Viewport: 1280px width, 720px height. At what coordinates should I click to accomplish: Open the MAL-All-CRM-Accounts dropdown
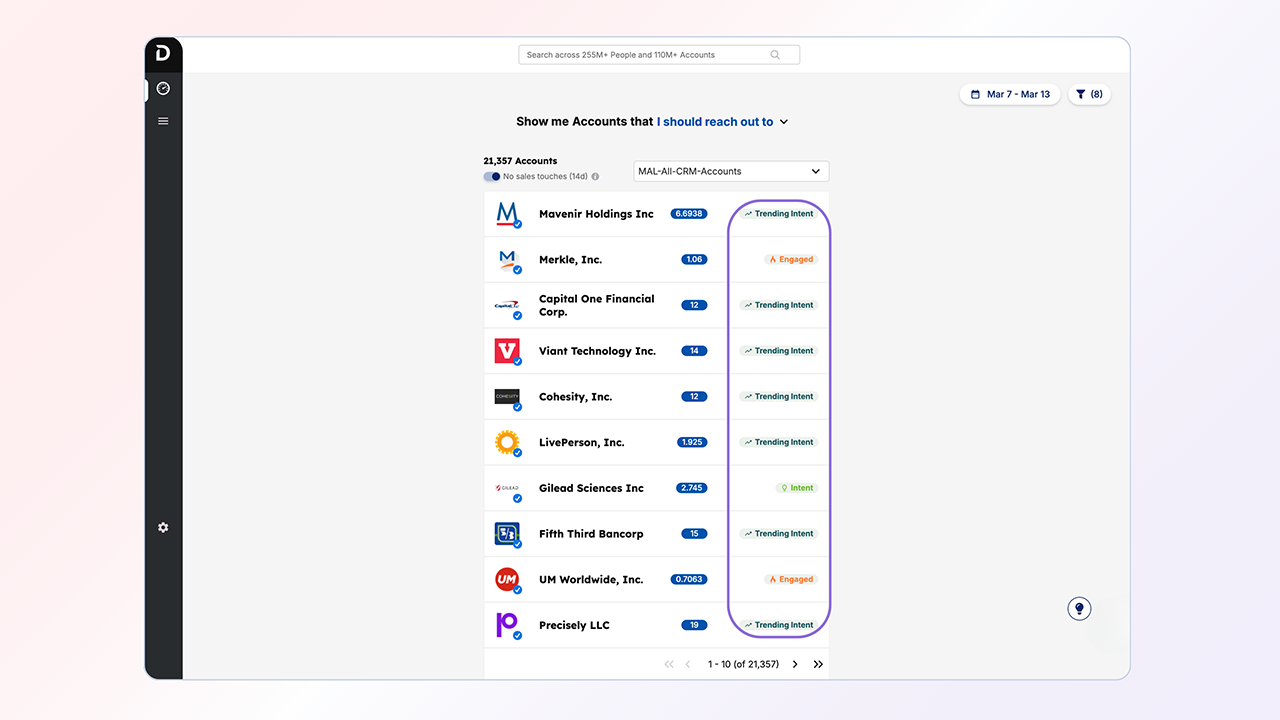click(731, 171)
